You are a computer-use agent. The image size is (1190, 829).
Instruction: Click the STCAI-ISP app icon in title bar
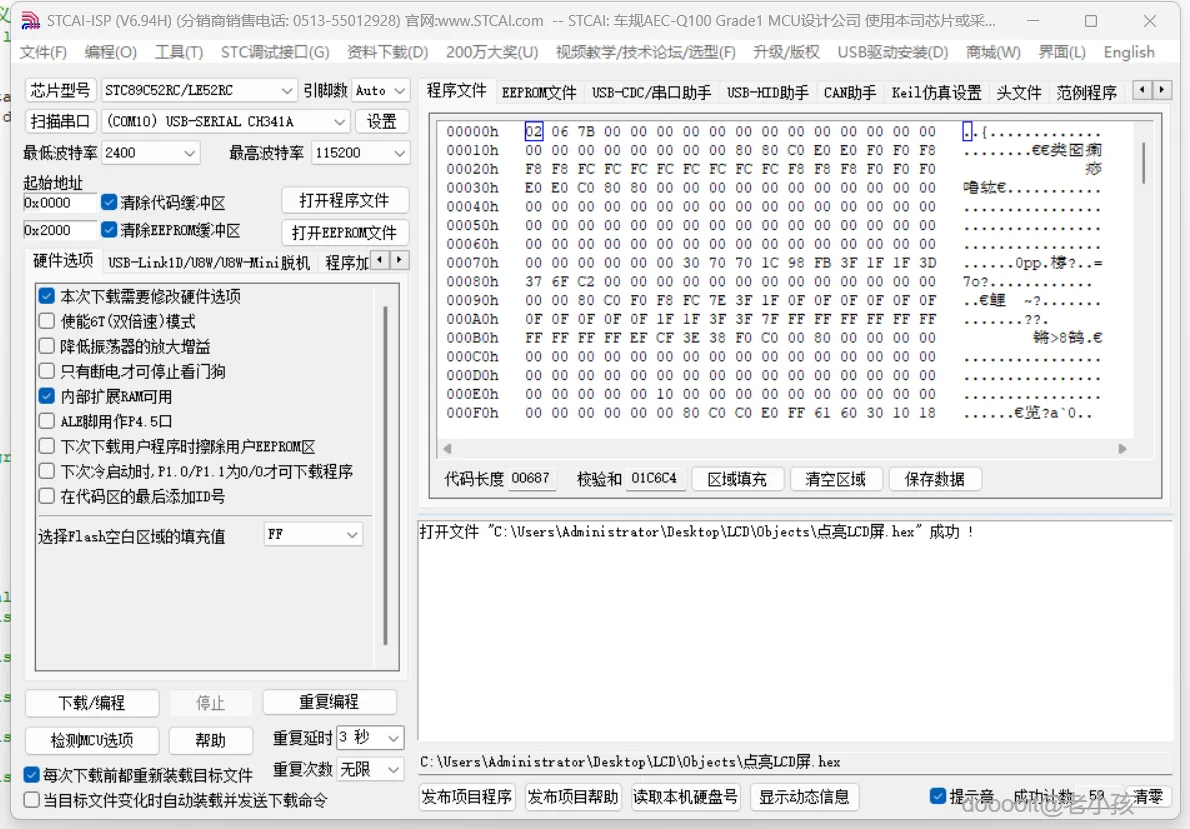tap(30, 20)
